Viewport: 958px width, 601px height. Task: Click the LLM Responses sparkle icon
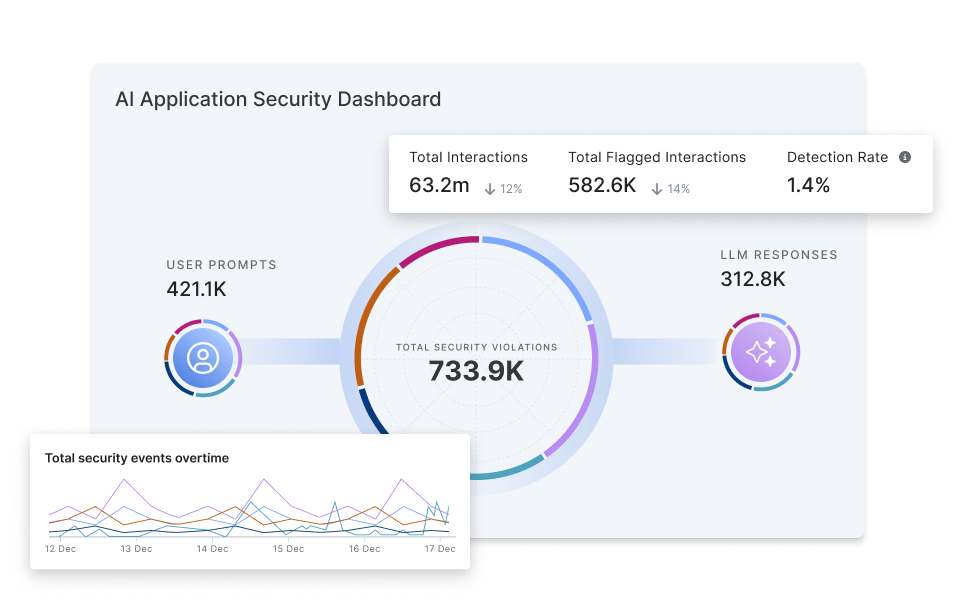click(x=761, y=352)
